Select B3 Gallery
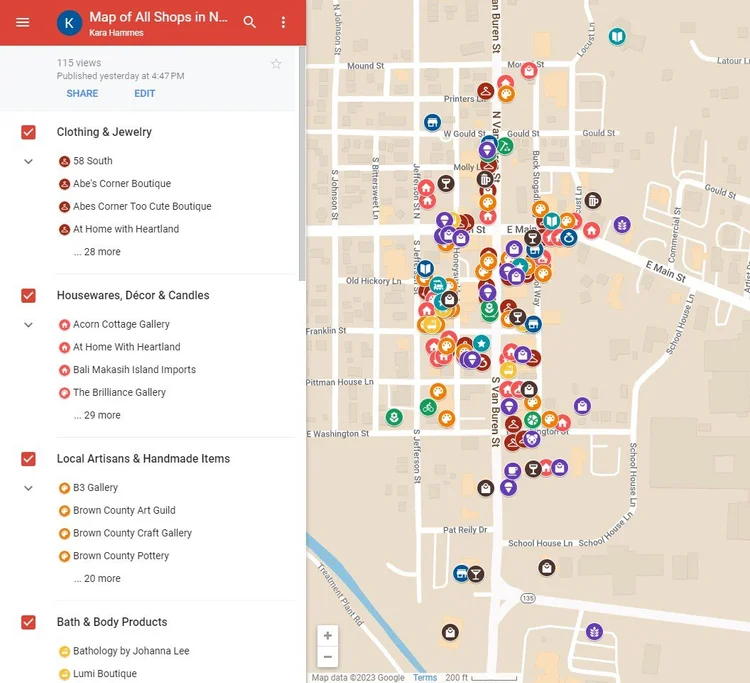This screenshot has height=683, width=750. point(95,488)
